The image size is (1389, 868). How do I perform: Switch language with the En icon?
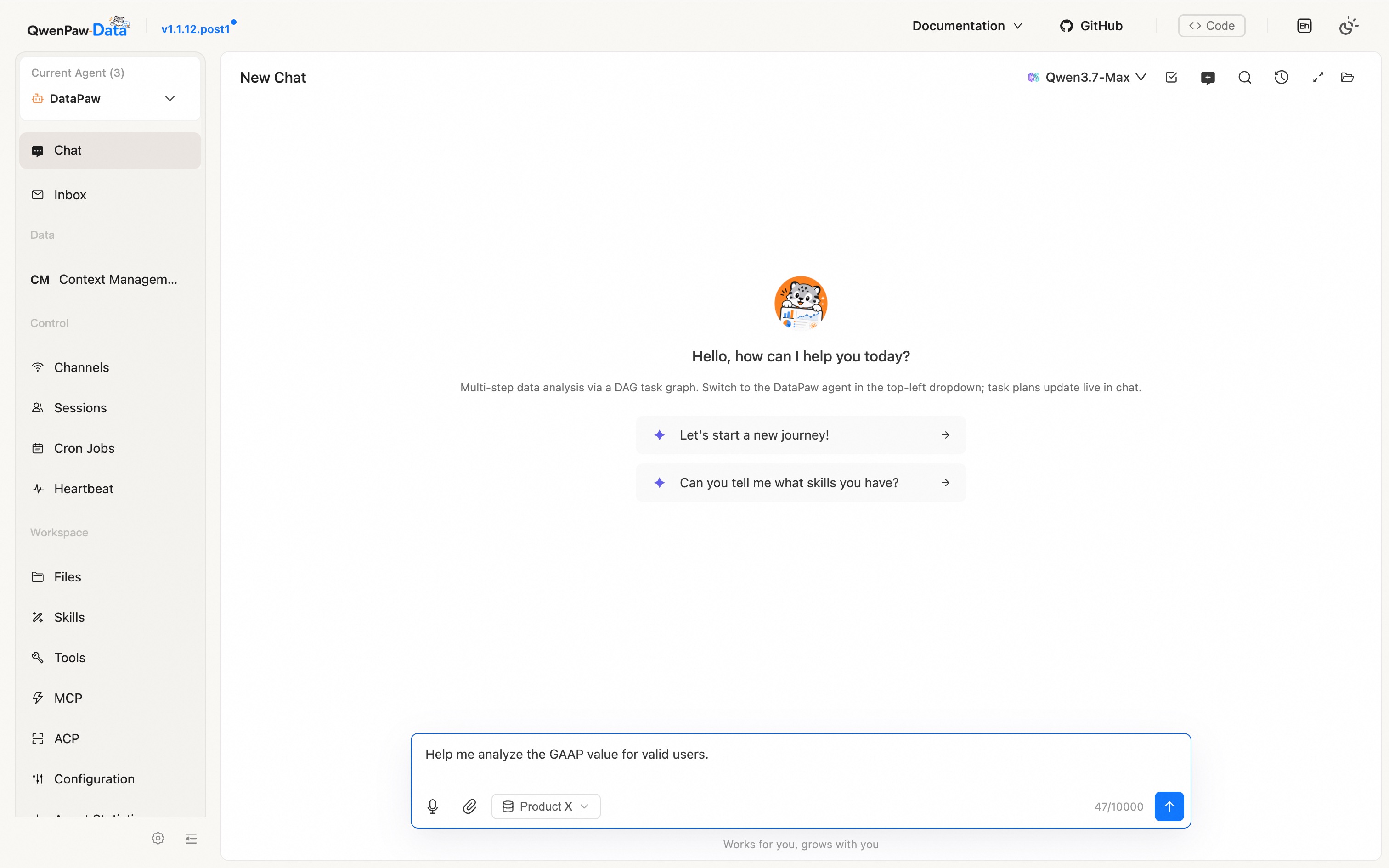(x=1304, y=26)
